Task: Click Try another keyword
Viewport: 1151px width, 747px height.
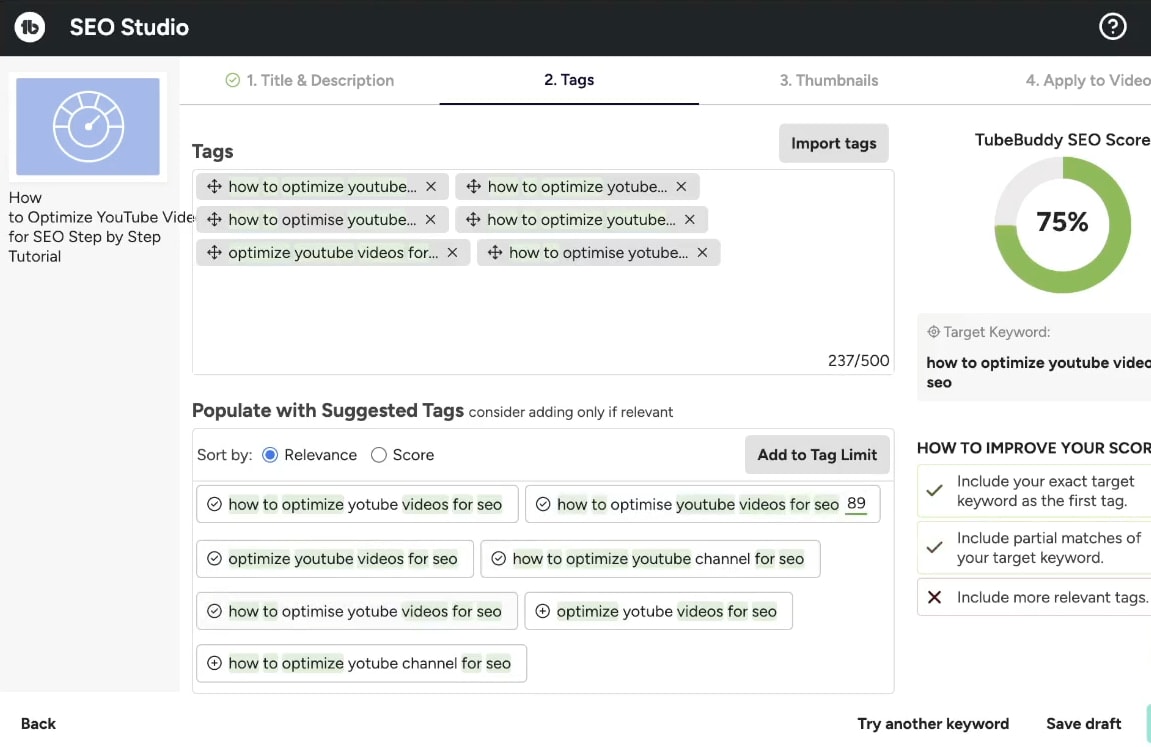Action: (x=933, y=724)
